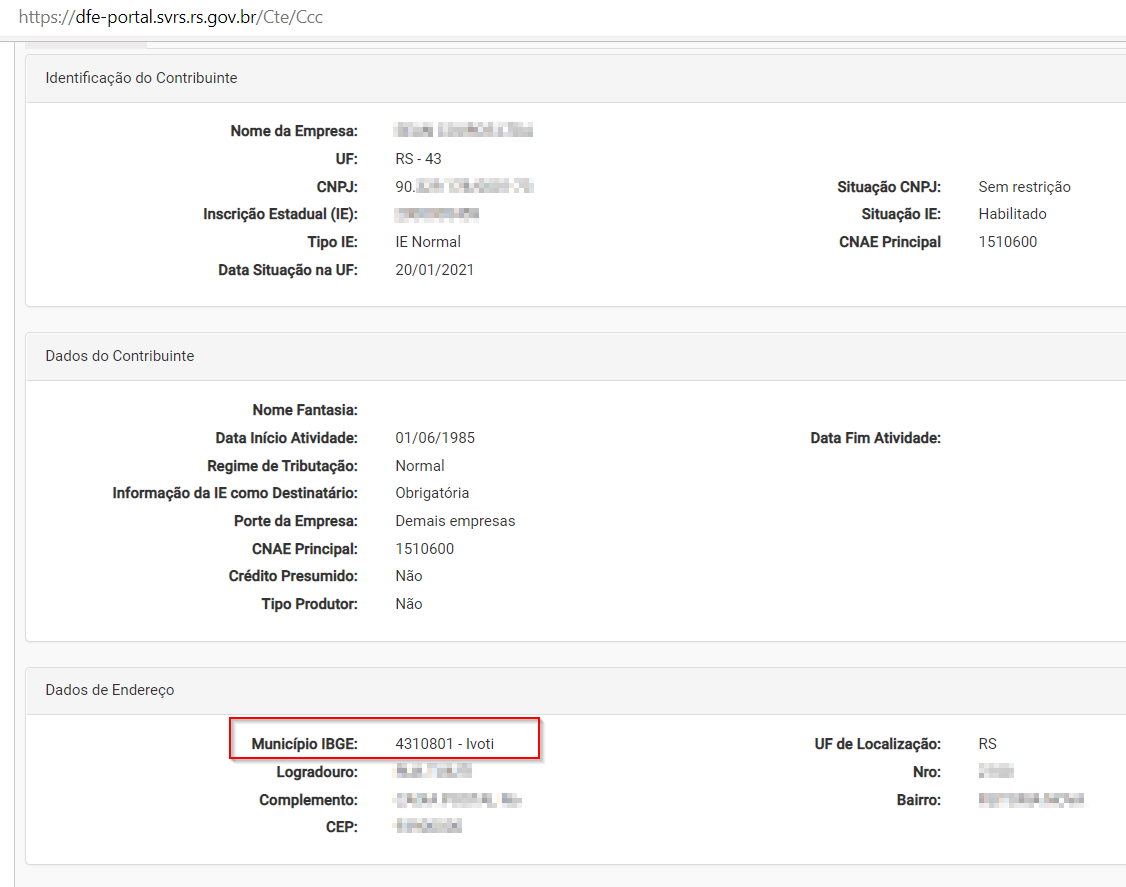
Task: Click the Situação IE value Habilitado
Action: click(1012, 214)
